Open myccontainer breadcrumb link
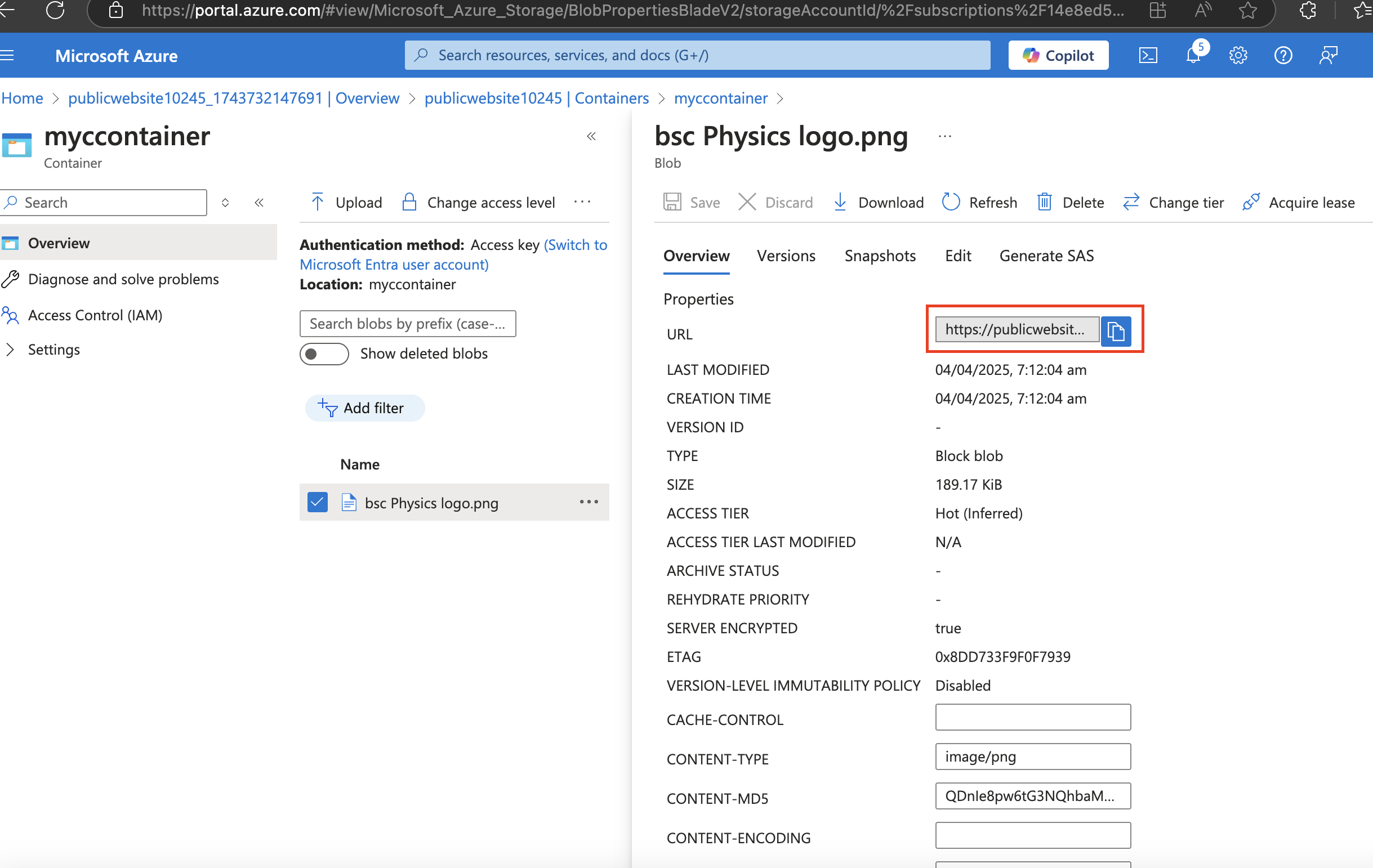Image resolution: width=1373 pixels, height=868 pixels. point(720,98)
